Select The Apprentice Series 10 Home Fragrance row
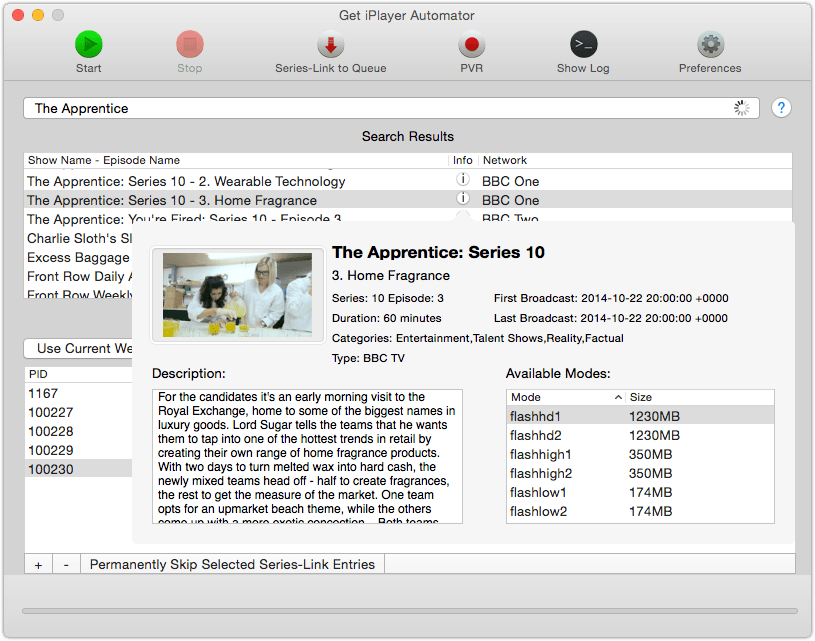 [408, 200]
